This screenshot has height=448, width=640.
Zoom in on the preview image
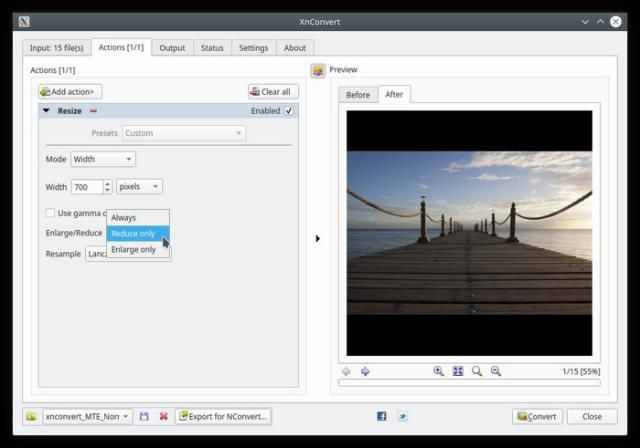(438, 371)
